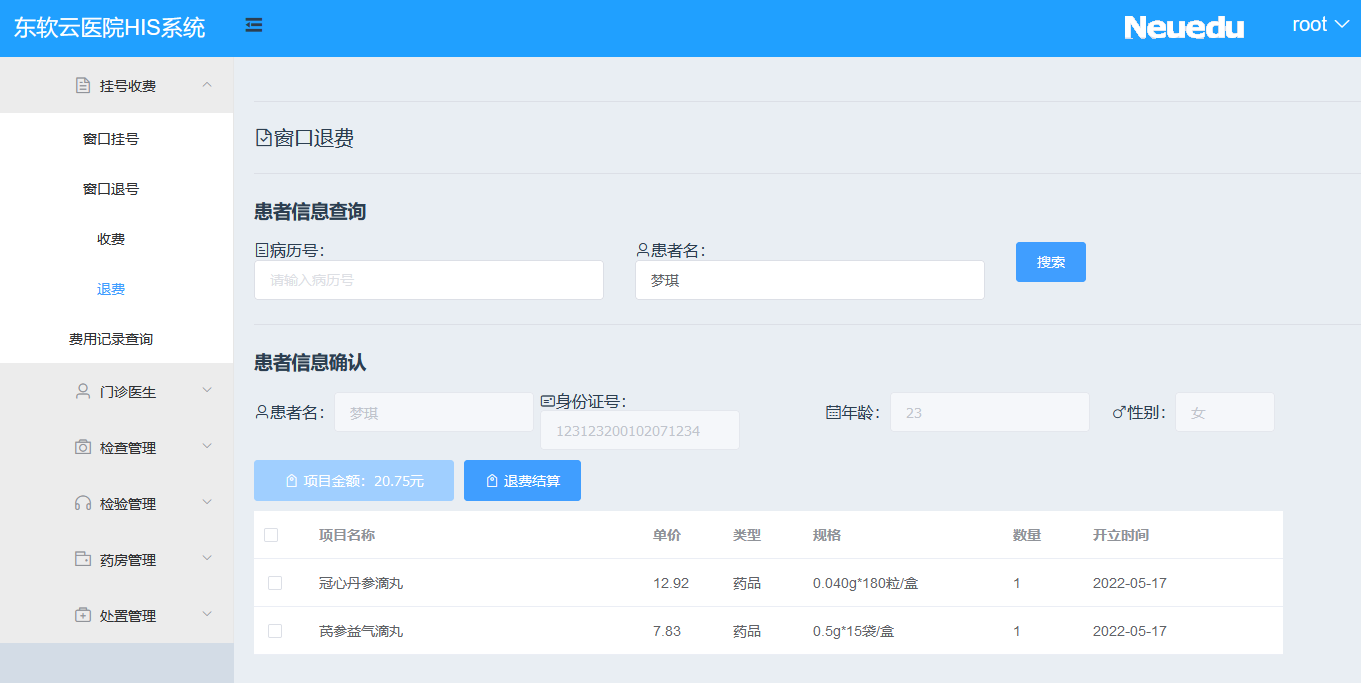Click the ID card icon before 身份证号
The image size is (1361, 683).
click(548, 401)
